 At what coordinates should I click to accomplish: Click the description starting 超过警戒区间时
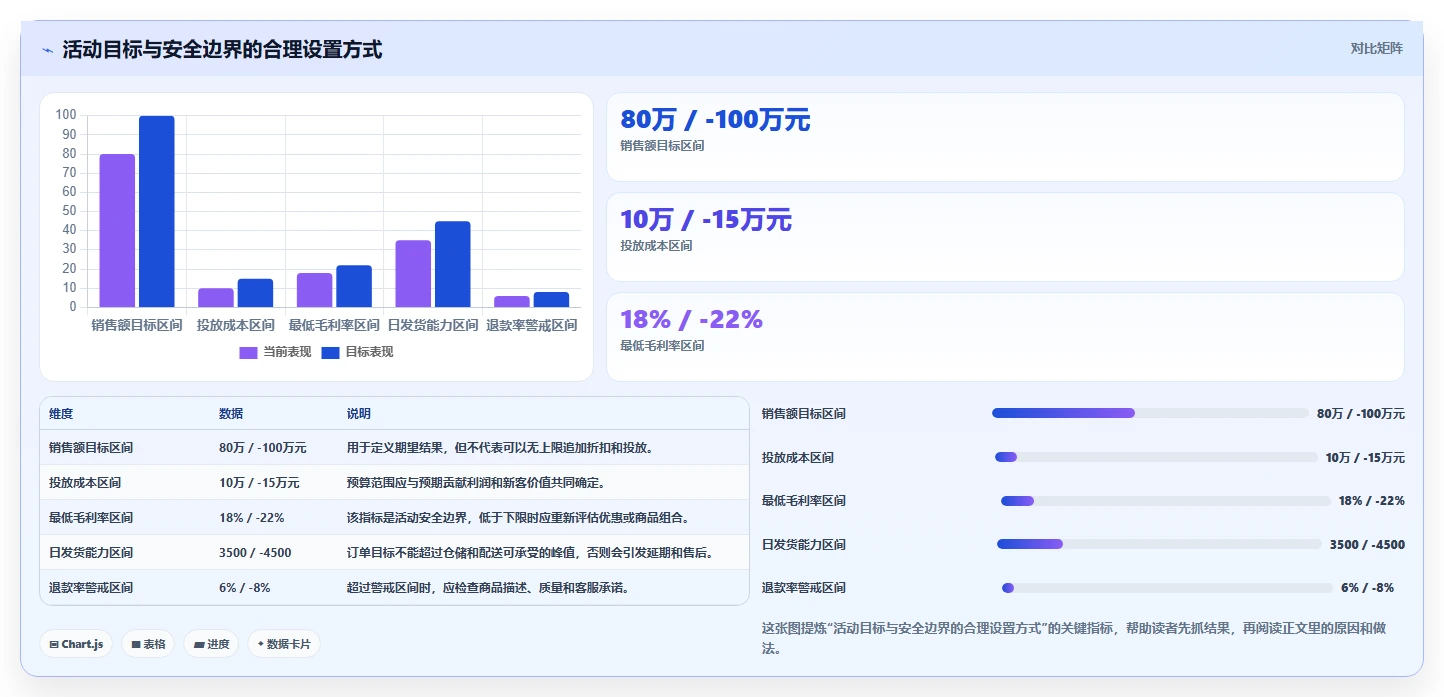[x=488, y=587]
